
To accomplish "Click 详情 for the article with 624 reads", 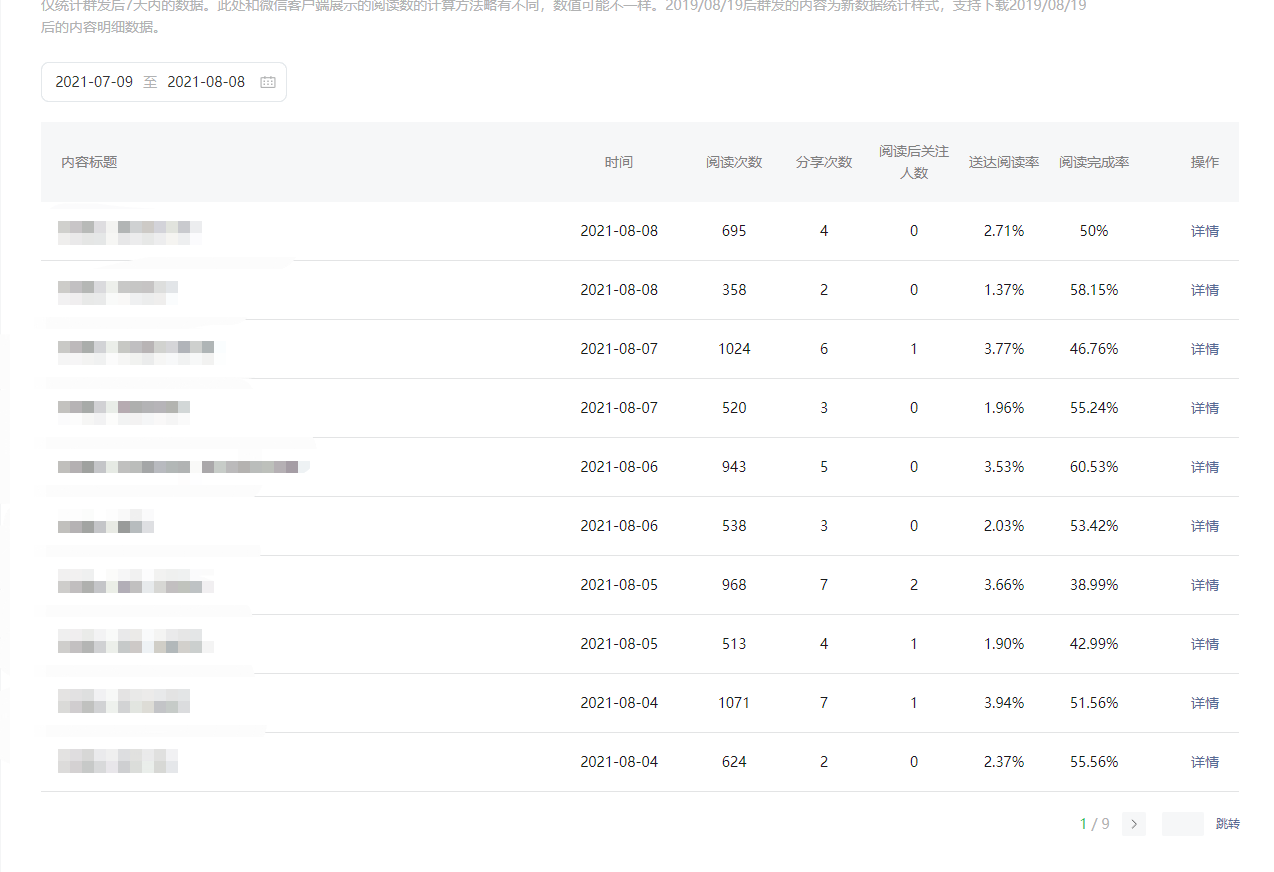I will (1204, 762).
